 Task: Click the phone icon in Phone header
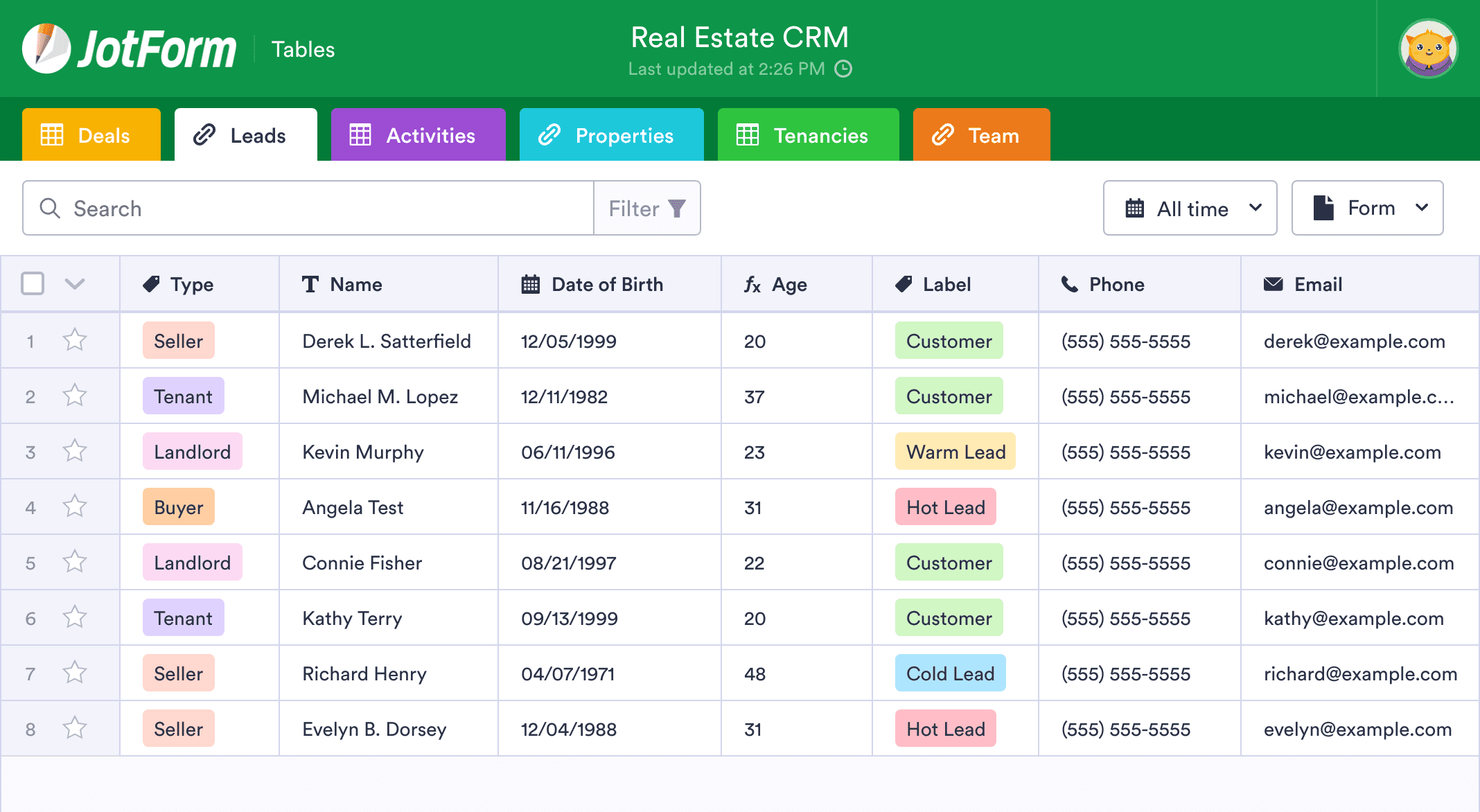(1070, 284)
